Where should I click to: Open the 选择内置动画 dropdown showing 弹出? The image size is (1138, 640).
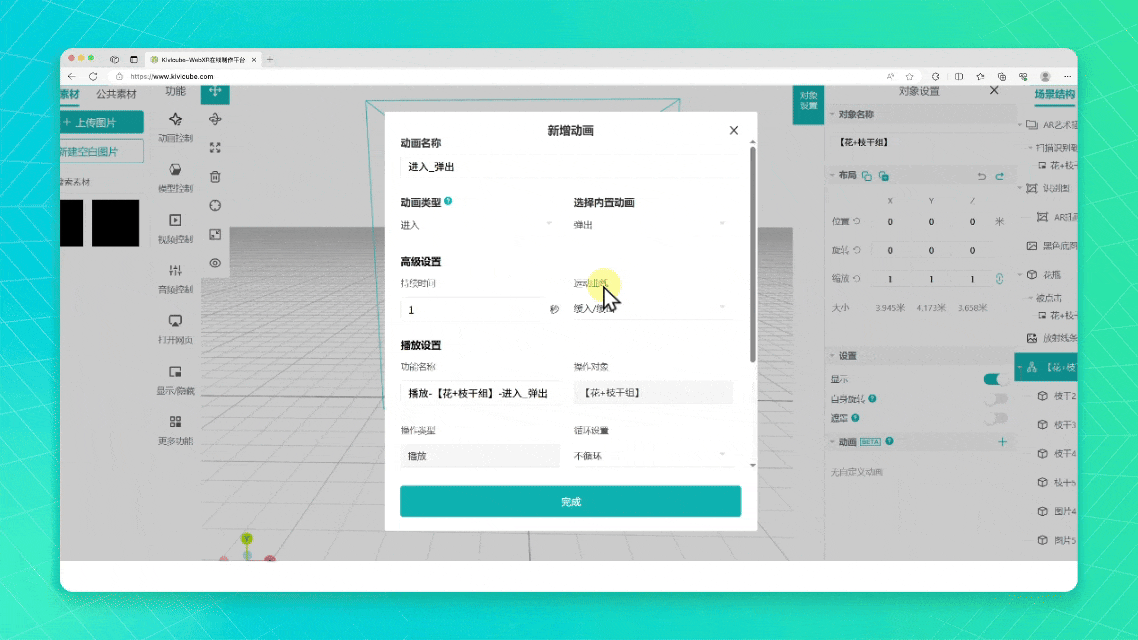(x=650, y=225)
